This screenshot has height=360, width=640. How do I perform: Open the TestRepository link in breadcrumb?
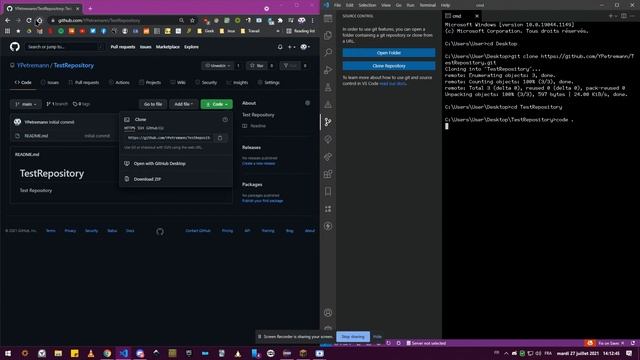click(x=73, y=65)
